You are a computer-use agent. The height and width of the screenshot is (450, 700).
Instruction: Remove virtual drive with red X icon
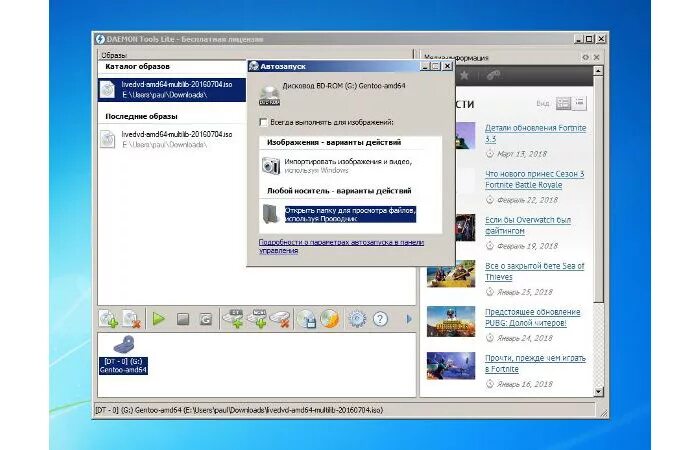tap(280, 319)
